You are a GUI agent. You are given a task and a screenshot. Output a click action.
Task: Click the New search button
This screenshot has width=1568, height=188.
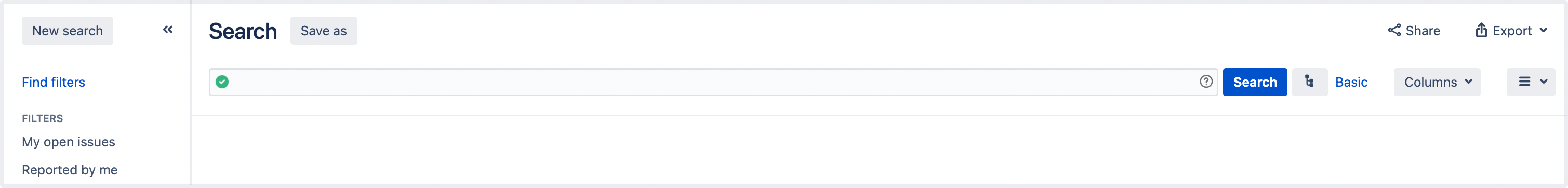68,31
